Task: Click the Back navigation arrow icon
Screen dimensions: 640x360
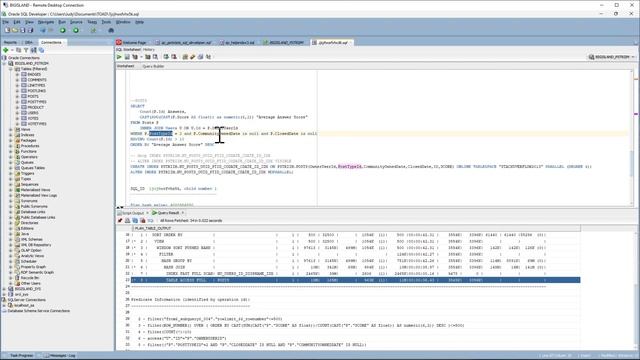Action: [x=43, y=30]
